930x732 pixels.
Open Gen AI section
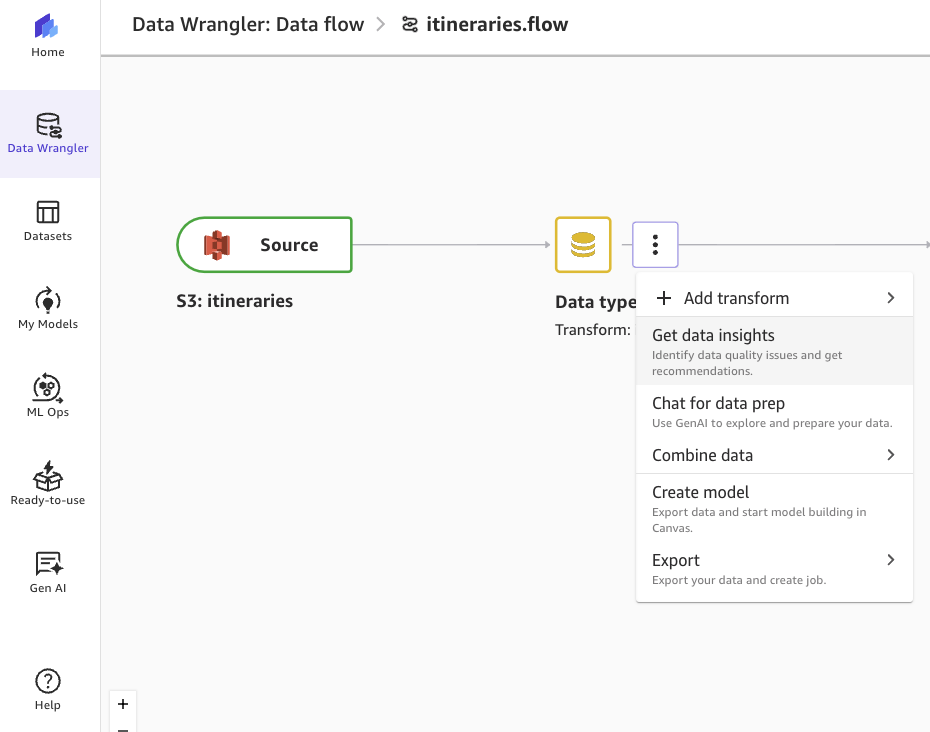tap(47, 572)
